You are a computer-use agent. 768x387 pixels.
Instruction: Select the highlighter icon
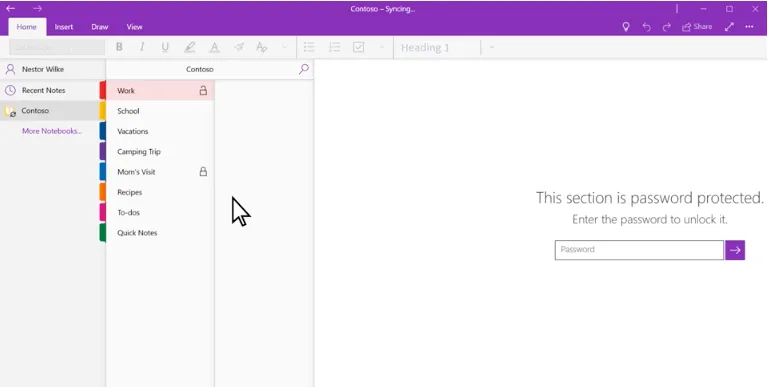(x=190, y=47)
